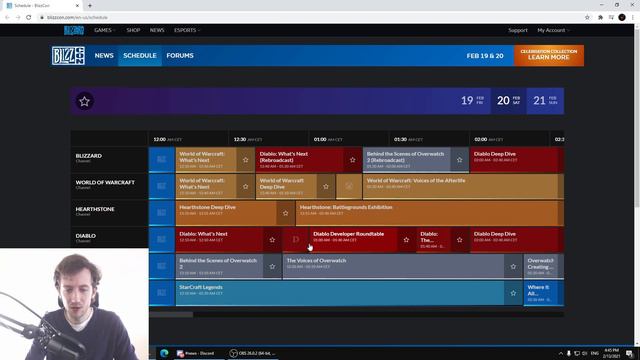640x360 pixels.
Task: Favorite World of Warcraft Deep Dive
Action: [x=326, y=187]
